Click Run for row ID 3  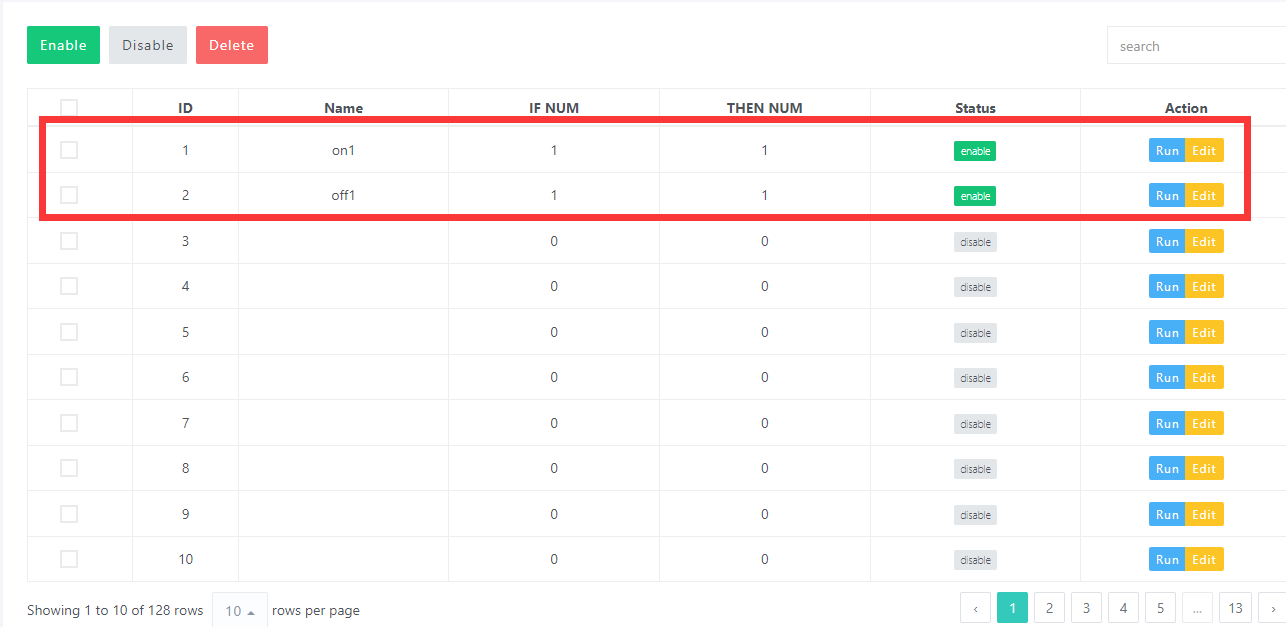(1167, 242)
